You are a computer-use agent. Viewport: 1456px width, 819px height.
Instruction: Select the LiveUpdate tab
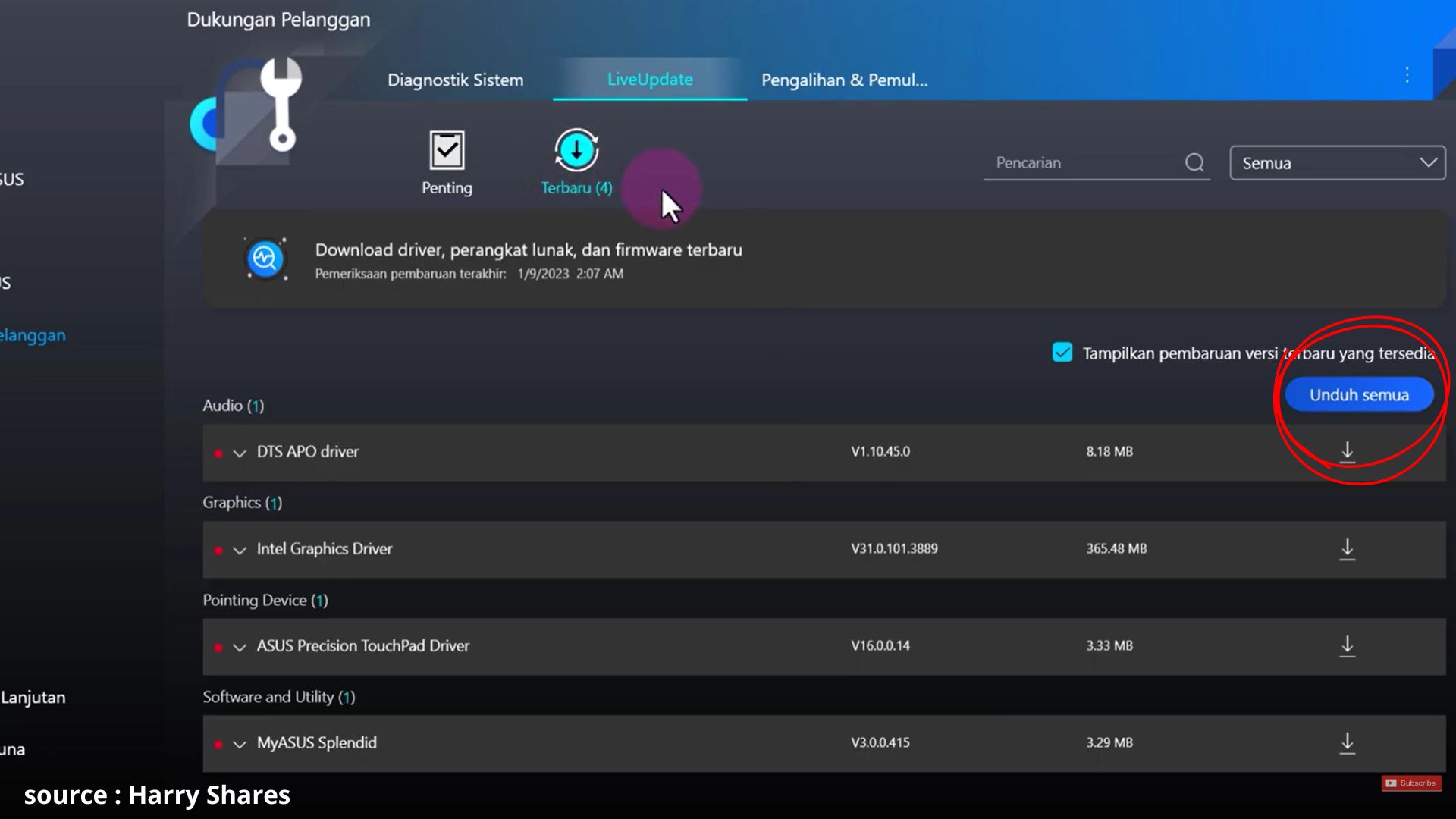(650, 79)
